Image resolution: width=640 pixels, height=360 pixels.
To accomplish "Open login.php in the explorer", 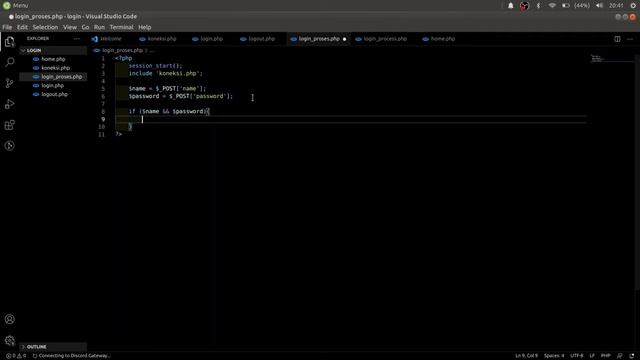I will click(x=52, y=85).
